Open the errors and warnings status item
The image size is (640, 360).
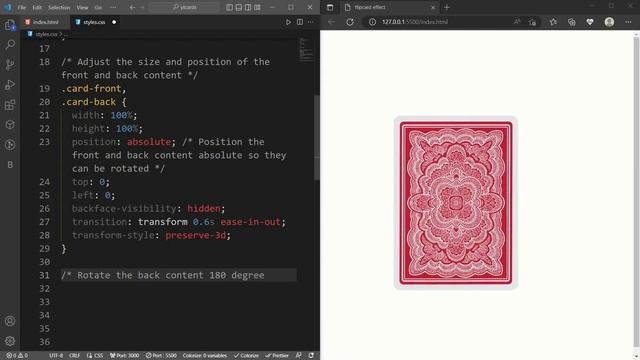pos(17,356)
